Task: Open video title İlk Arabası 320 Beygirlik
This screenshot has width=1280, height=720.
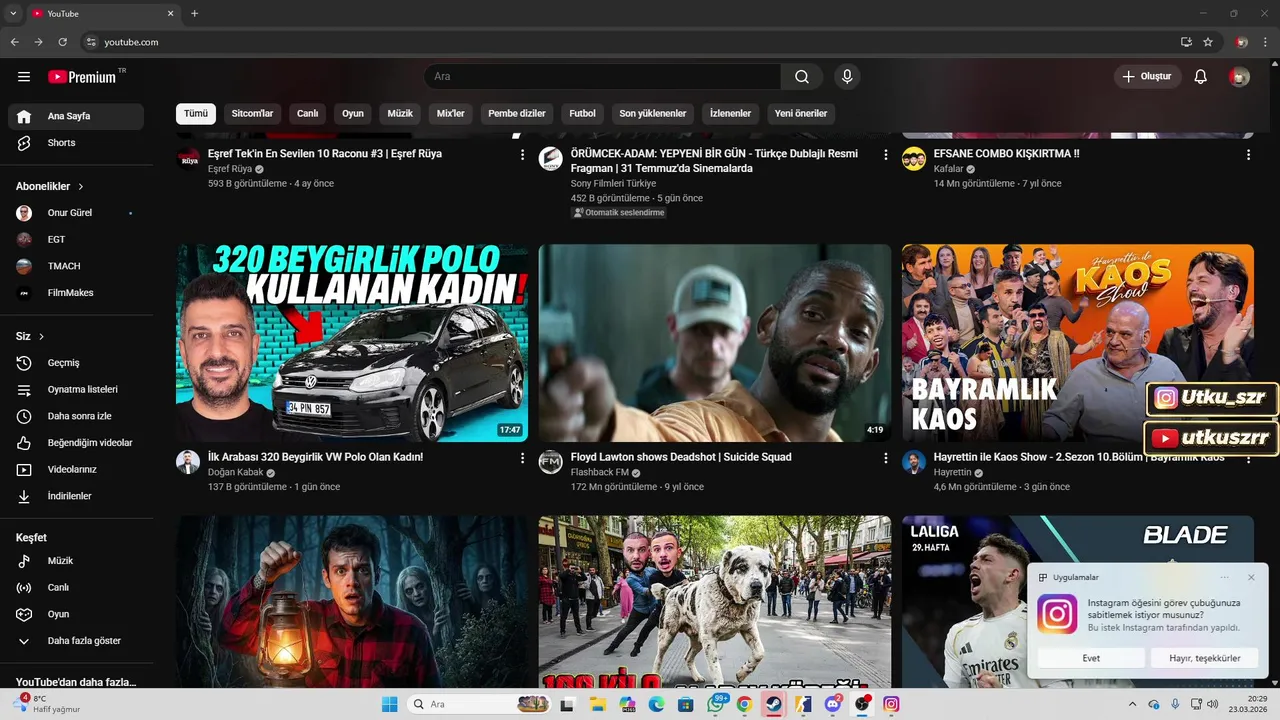Action: (x=315, y=457)
